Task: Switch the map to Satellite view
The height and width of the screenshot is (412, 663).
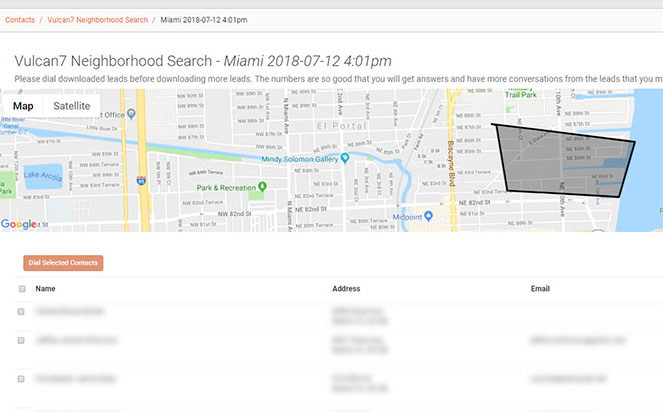Action: click(71, 106)
